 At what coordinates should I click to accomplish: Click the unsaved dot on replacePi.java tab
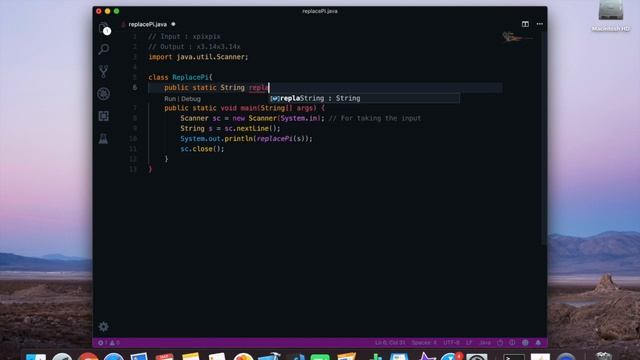click(x=173, y=24)
